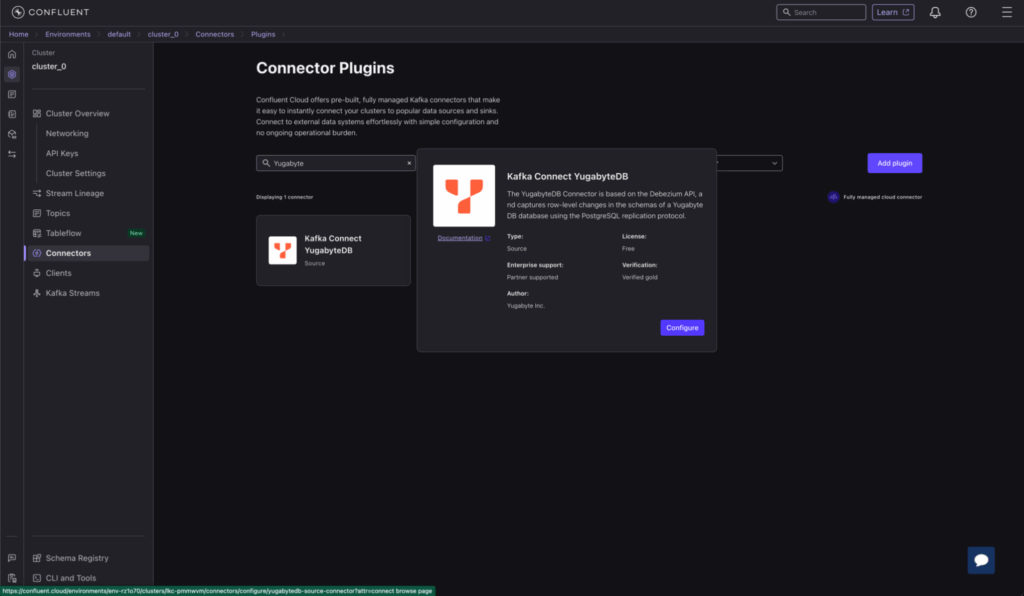1024x596 pixels.
Task: Click the Learn external link button
Action: pyautogui.click(x=892, y=12)
